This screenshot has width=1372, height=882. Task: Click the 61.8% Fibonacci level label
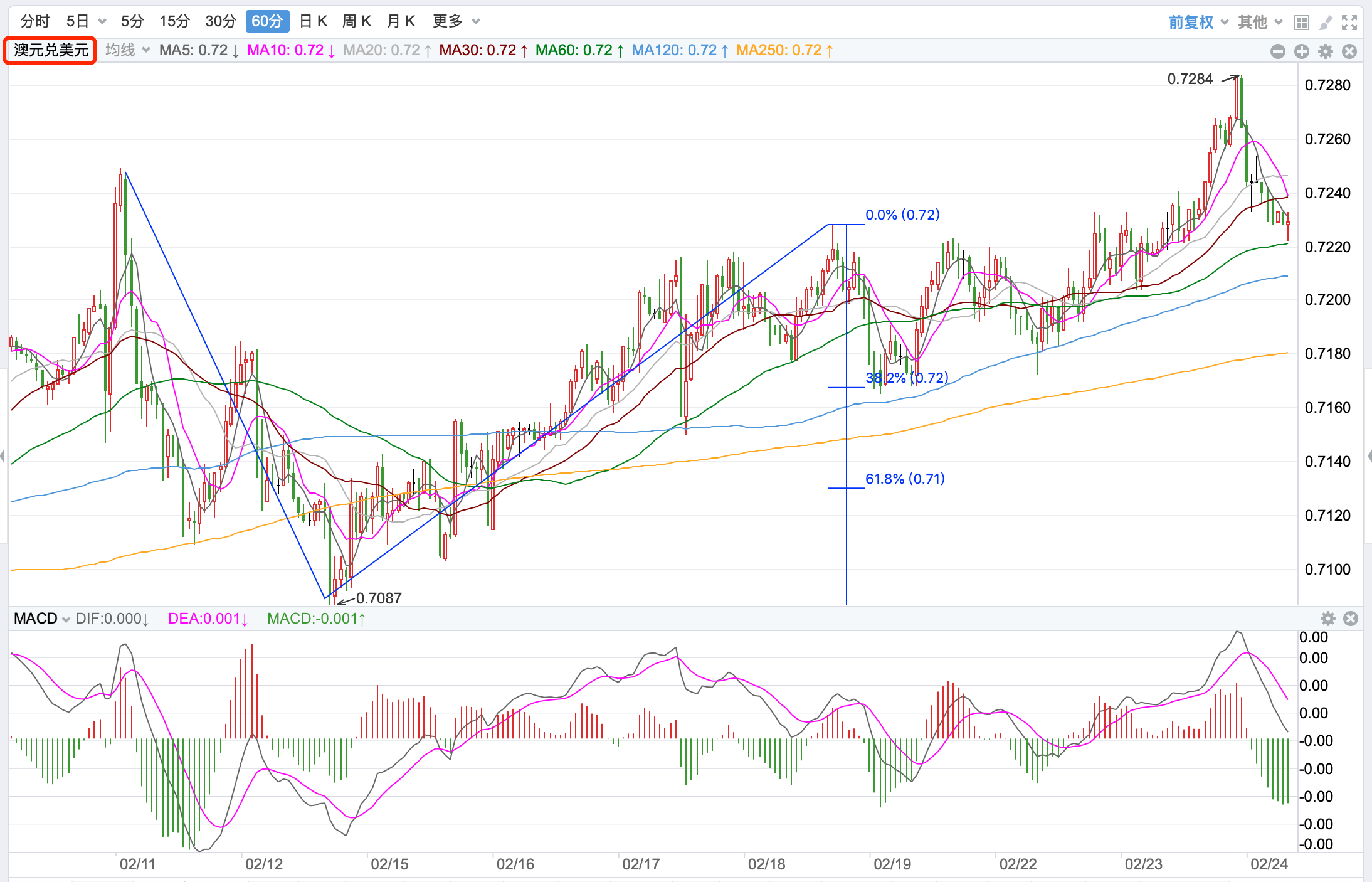(x=905, y=479)
